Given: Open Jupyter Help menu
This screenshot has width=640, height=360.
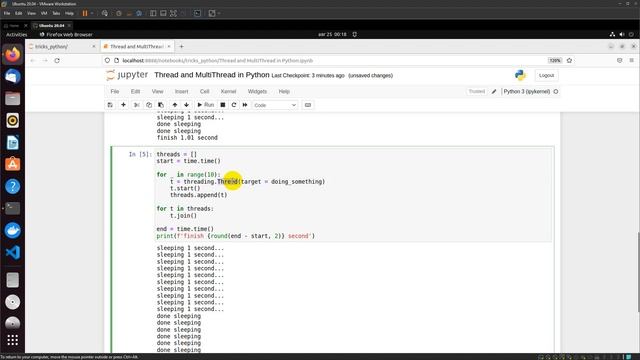Looking at the screenshot, I should (x=284, y=91).
